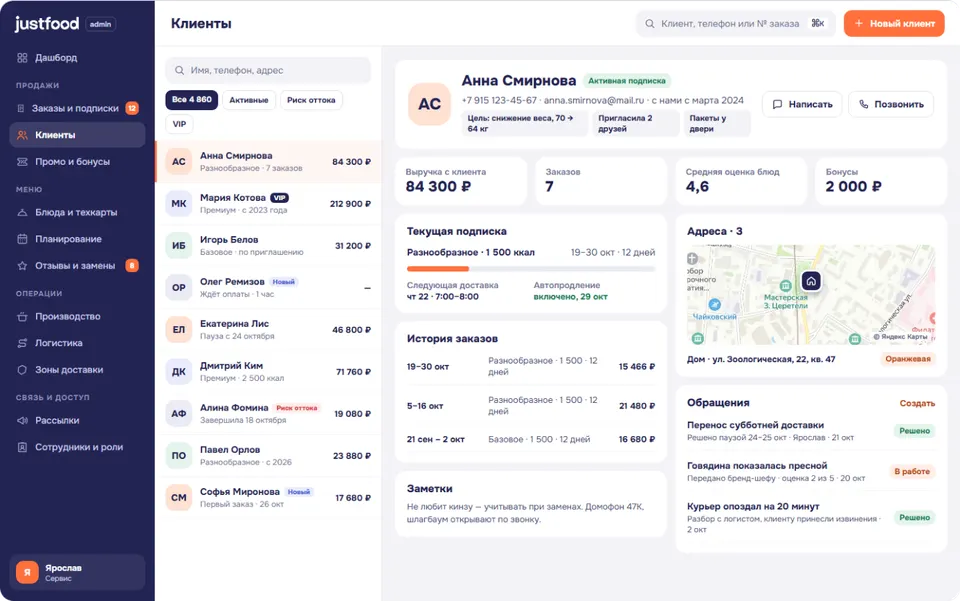
Task: Click the Пакеты у двери tag
Action: click(x=716, y=124)
